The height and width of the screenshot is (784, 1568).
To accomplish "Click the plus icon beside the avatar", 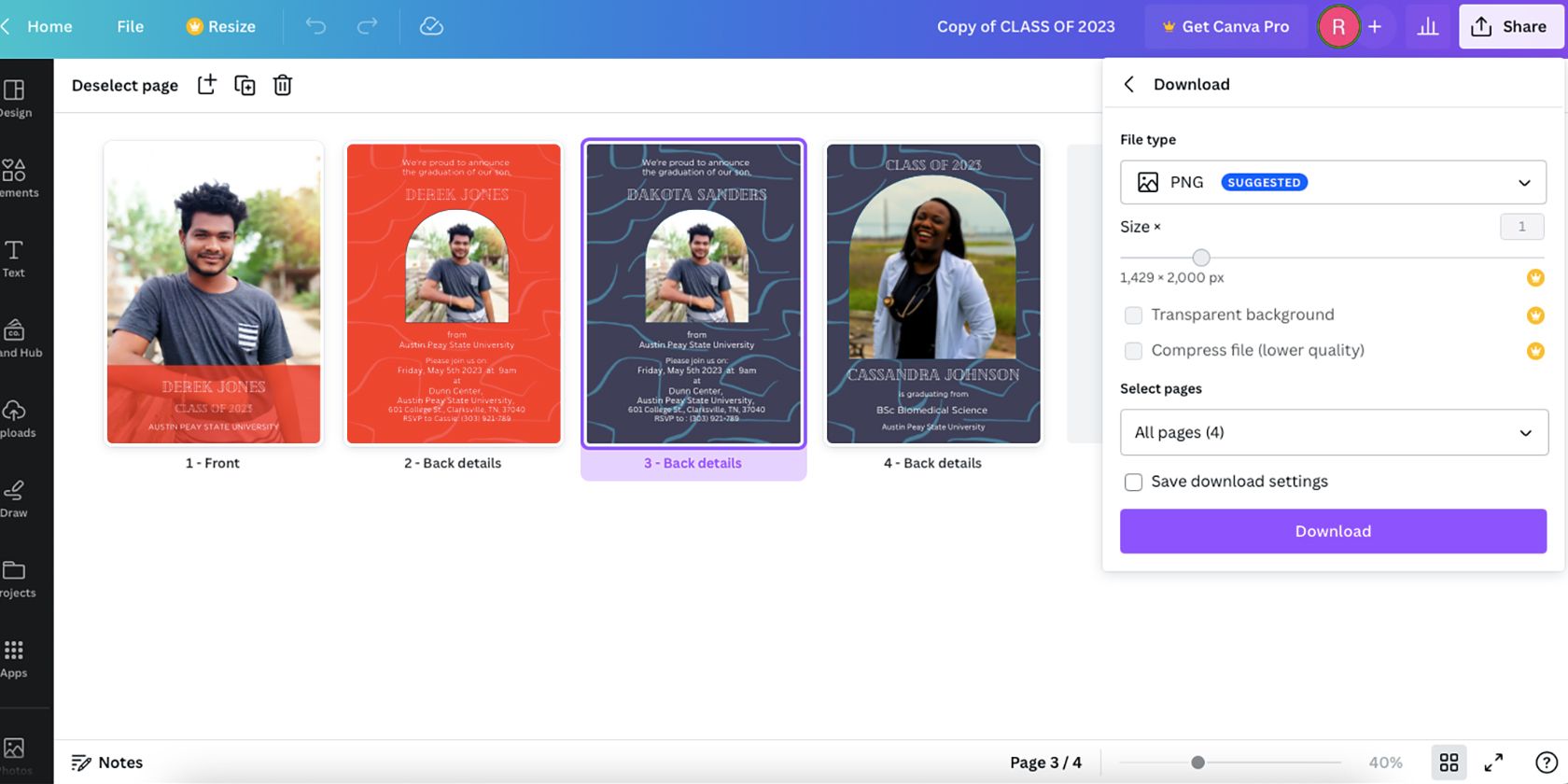I will (x=1375, y=26).
